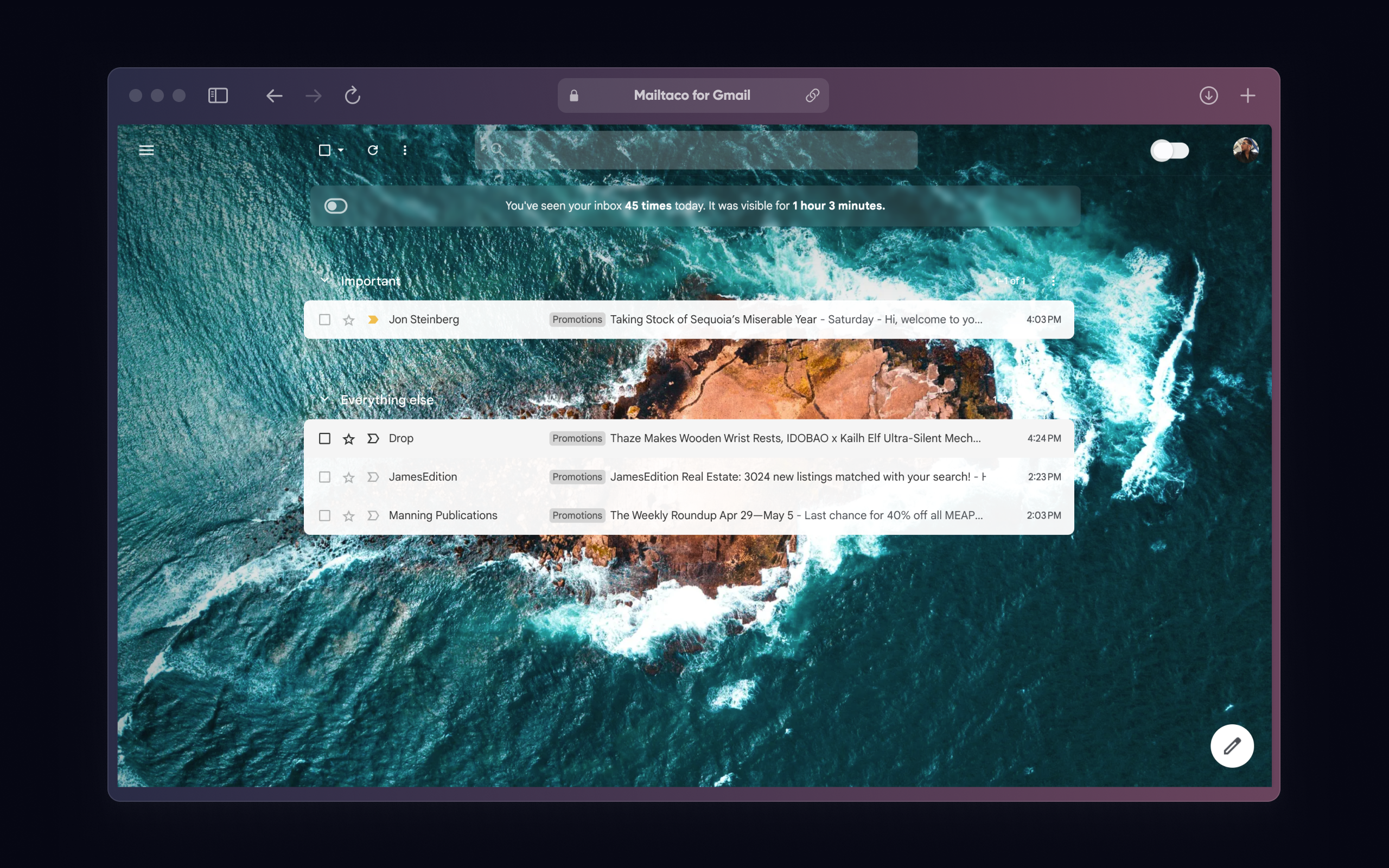The image size is (1389, 868).
Task: Star the Drop email
Action: pos(348,437)
